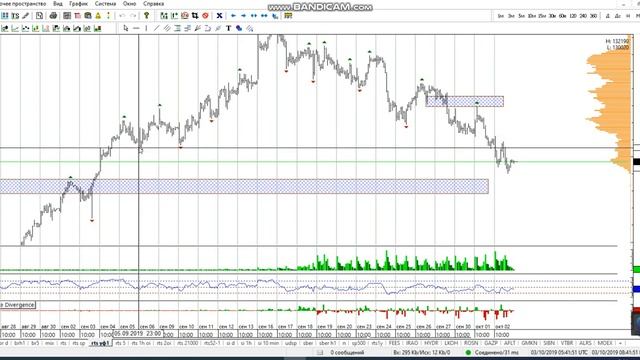Click the yellow warning triangle icon
The image size is (640, 360).
98,16
